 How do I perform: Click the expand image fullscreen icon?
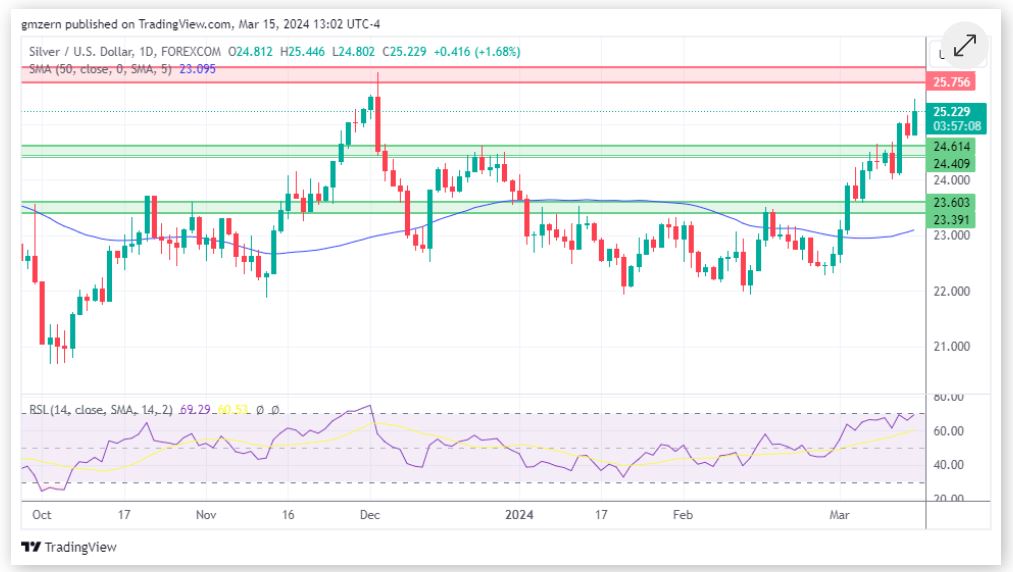click(x=964, y=46)
